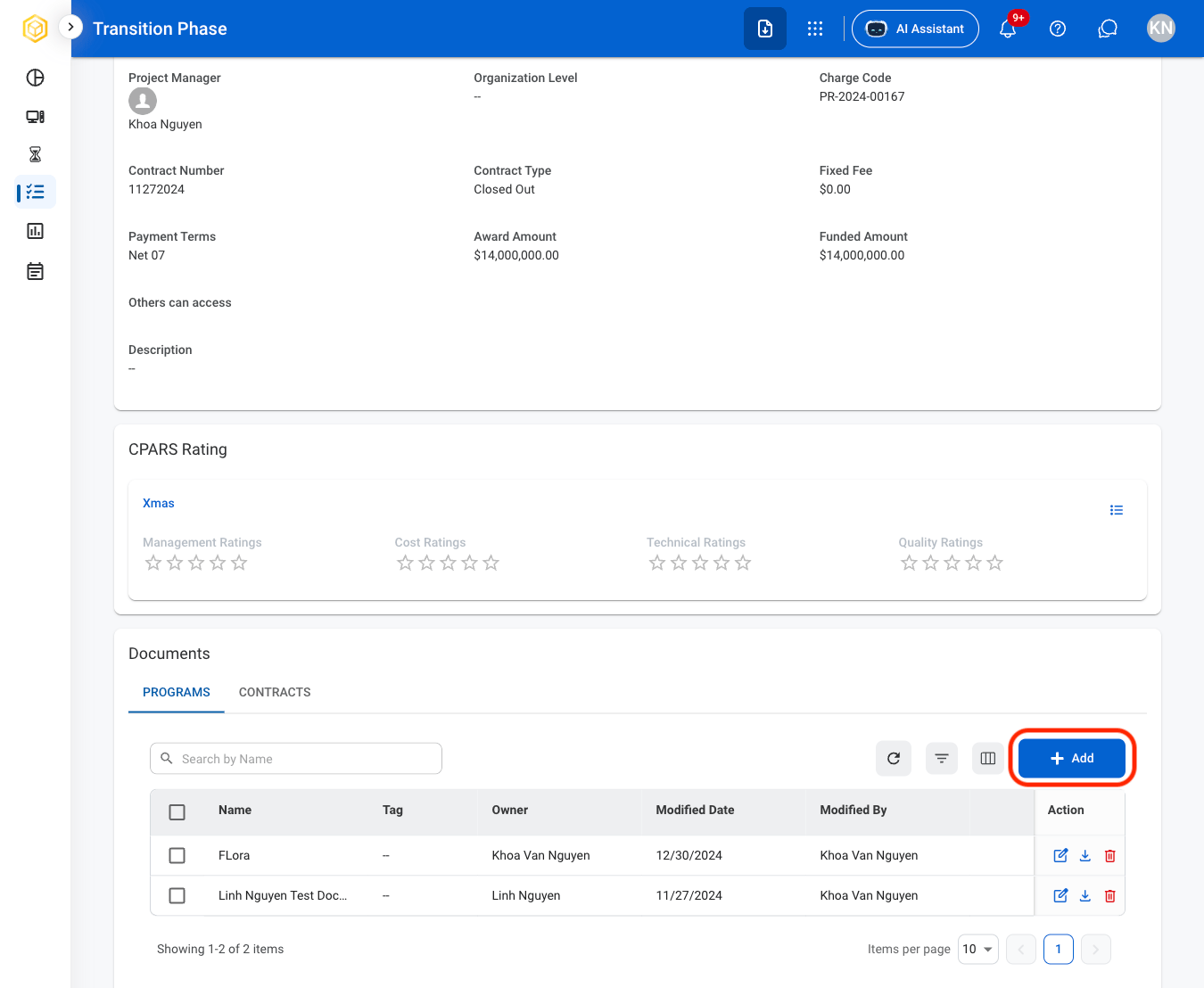Open the help question mark icon
1204x988 pixels.
tap(1058, 29)
